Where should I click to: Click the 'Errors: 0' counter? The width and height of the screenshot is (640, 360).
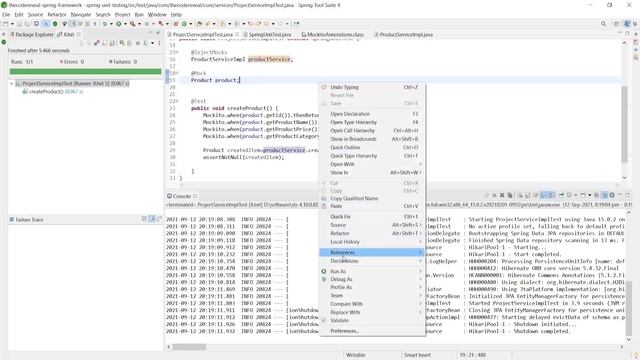[72, 62]
